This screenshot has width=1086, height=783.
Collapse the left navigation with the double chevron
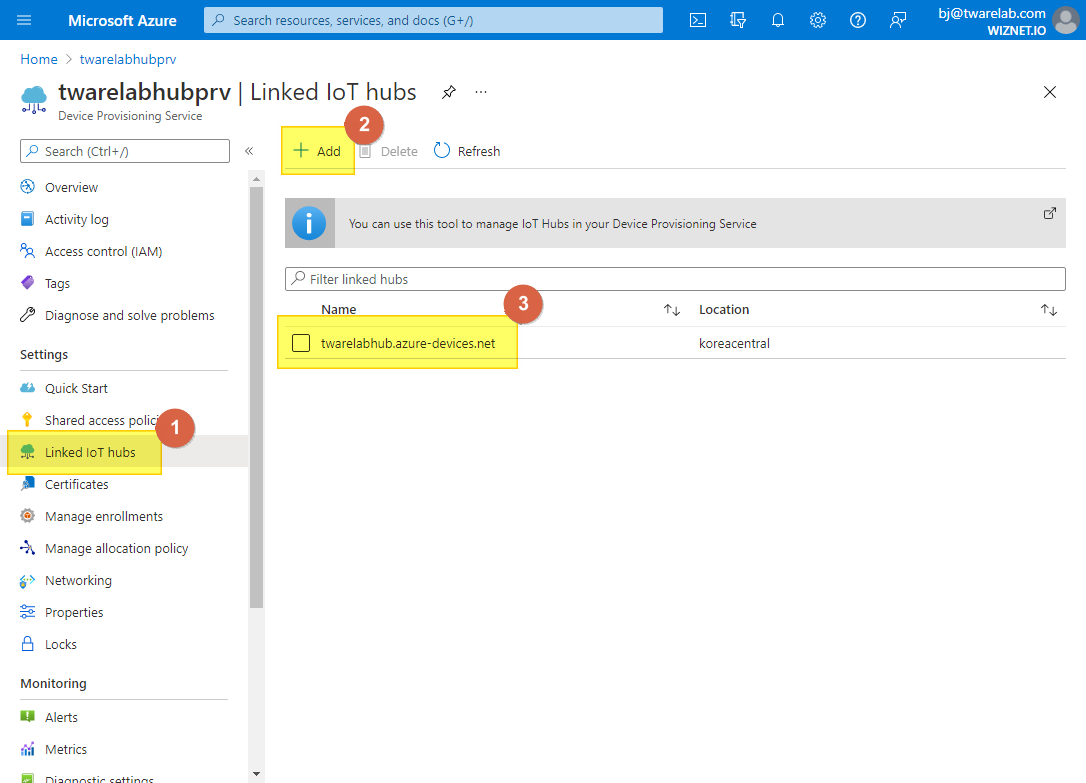(x=249, y=151)
